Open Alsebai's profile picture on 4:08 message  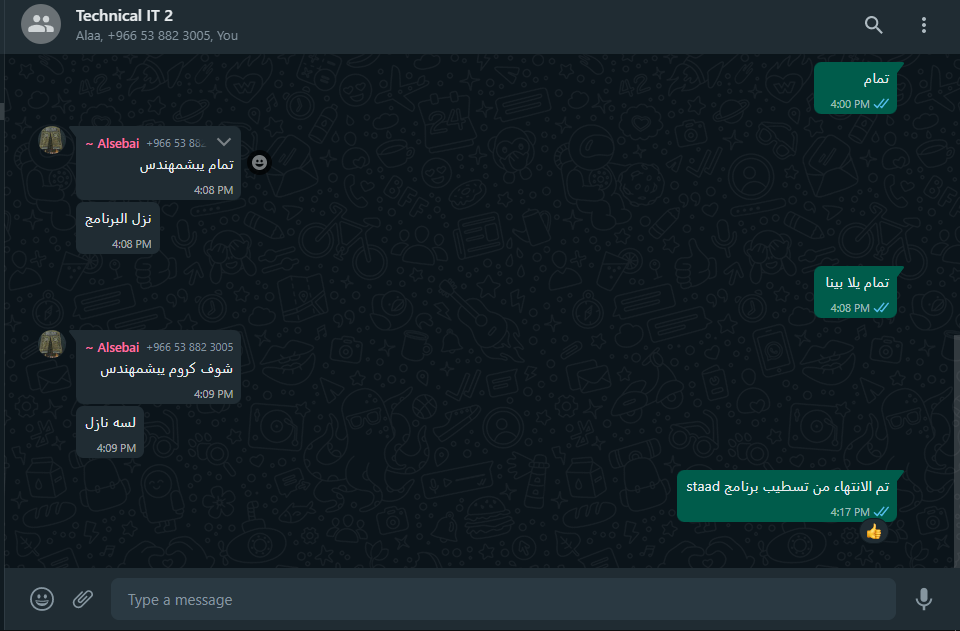click(51, 140)
